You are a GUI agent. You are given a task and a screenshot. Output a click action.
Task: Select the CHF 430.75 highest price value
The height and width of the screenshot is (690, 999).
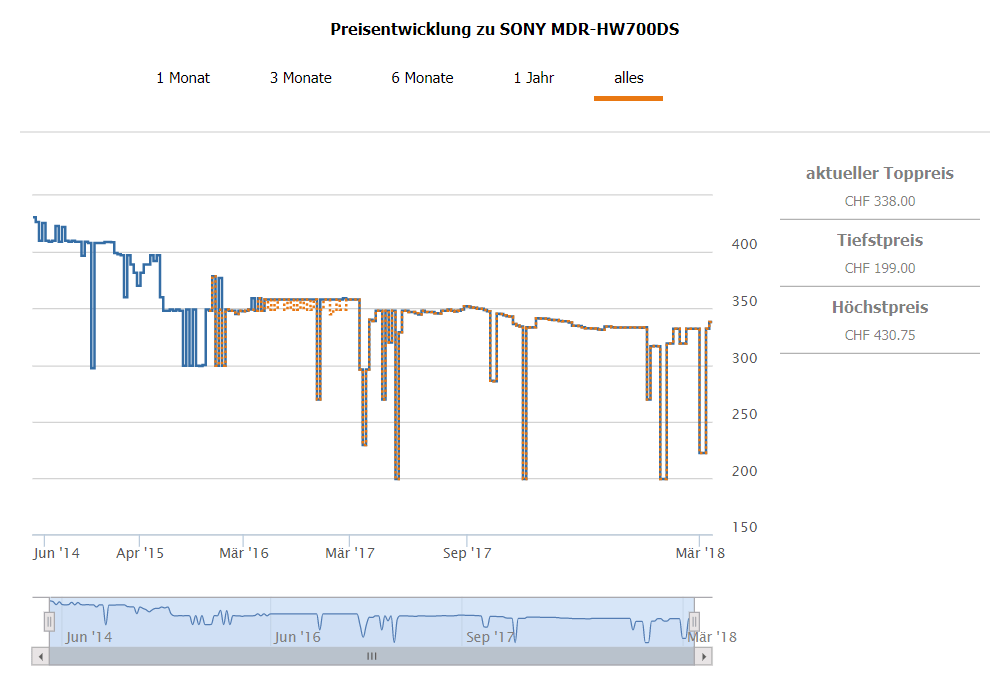tap(879, 335)
